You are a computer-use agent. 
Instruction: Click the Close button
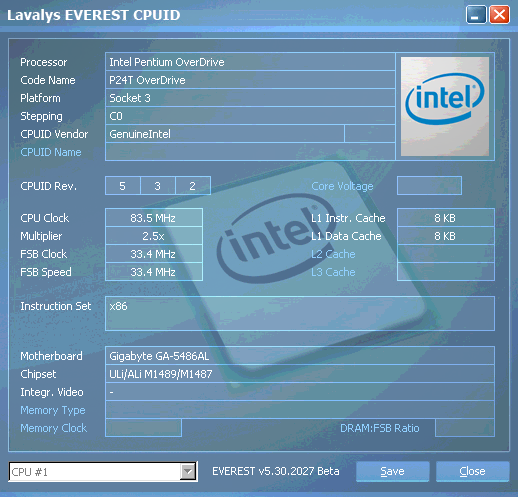pos(472,471)
